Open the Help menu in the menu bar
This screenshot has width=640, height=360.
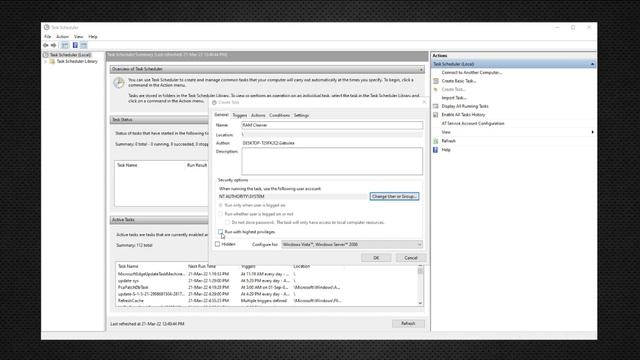93,37
